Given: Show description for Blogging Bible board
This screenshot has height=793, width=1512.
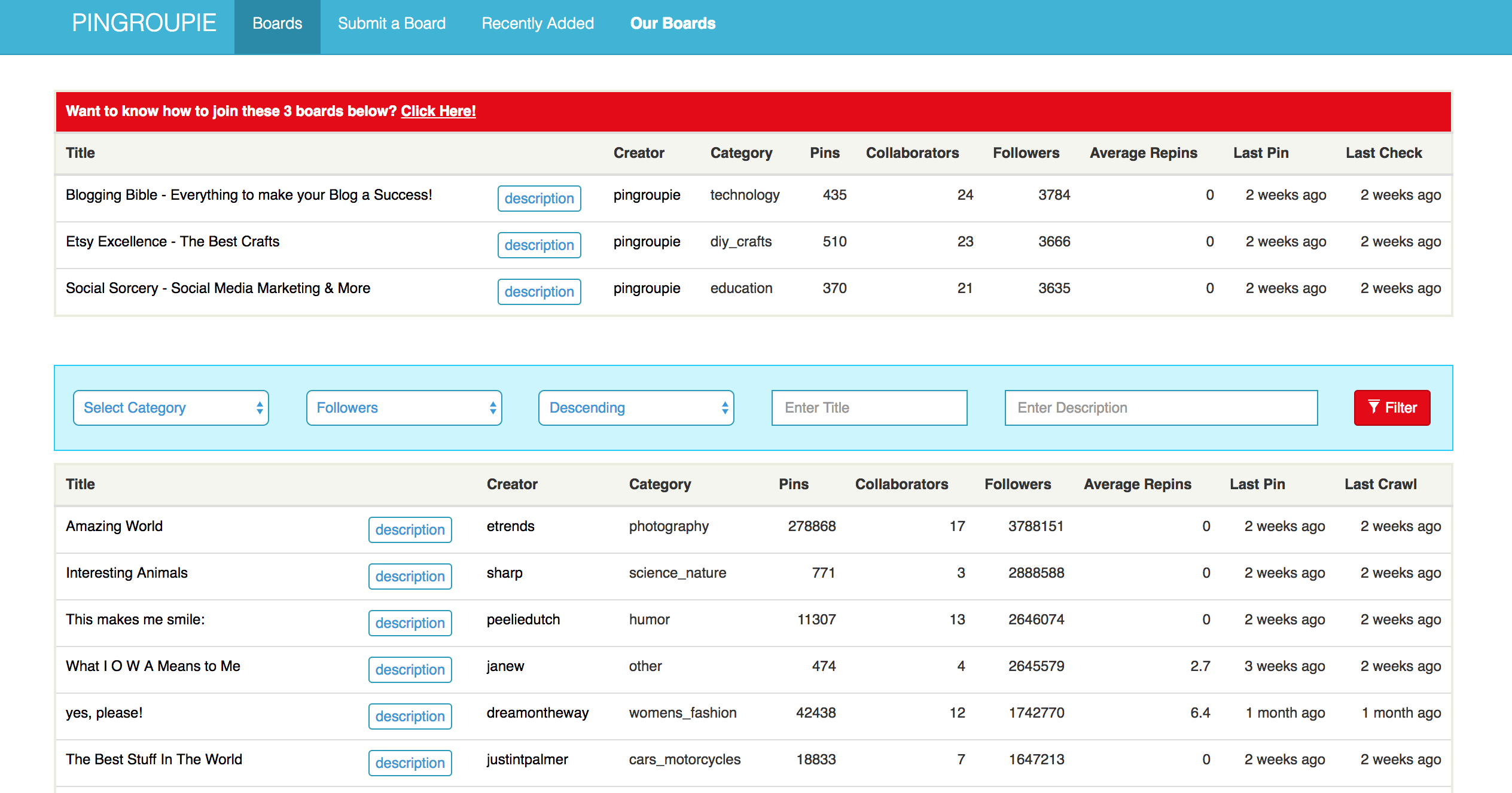Looking at the screenshot, I should point(539,199).
